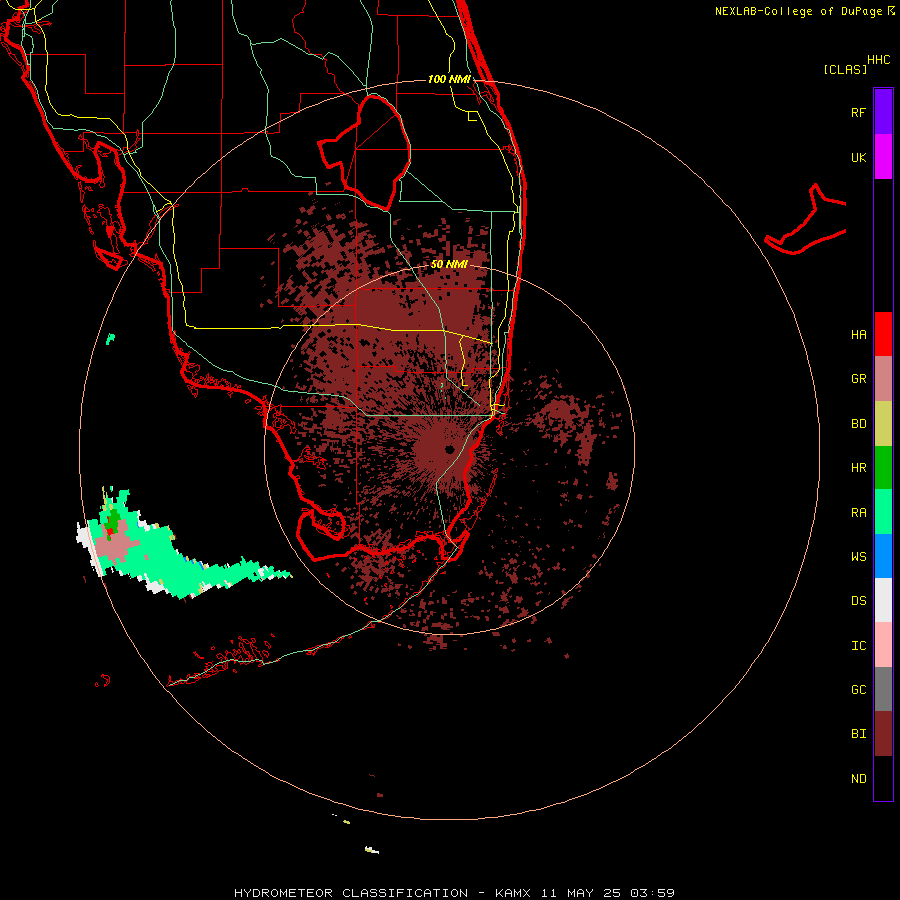Click the IC legend label

pyautogui.click(x=858, y=646)
